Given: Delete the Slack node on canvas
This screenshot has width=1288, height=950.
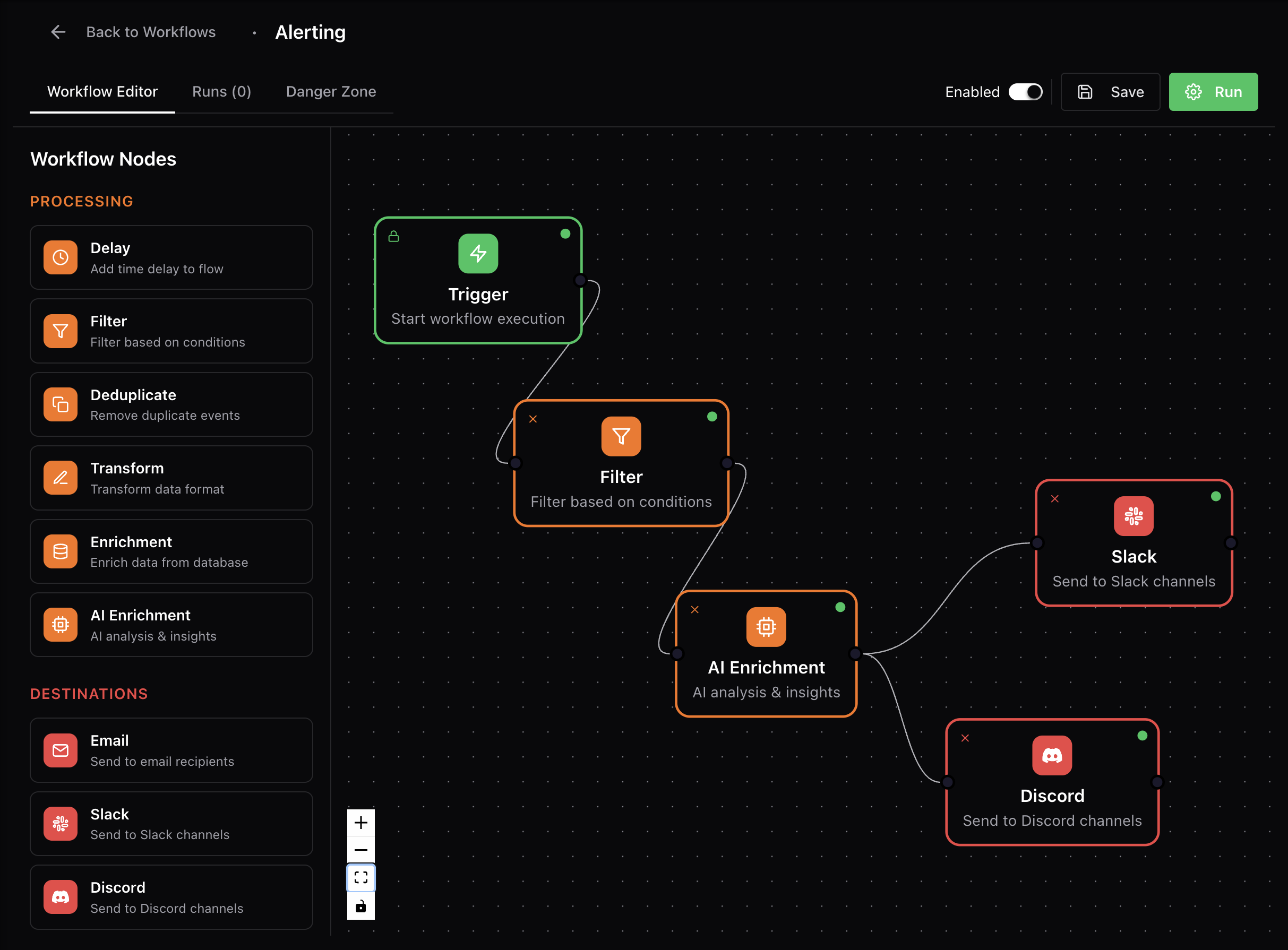Looking at the screenshot, I should [1054, 499].
